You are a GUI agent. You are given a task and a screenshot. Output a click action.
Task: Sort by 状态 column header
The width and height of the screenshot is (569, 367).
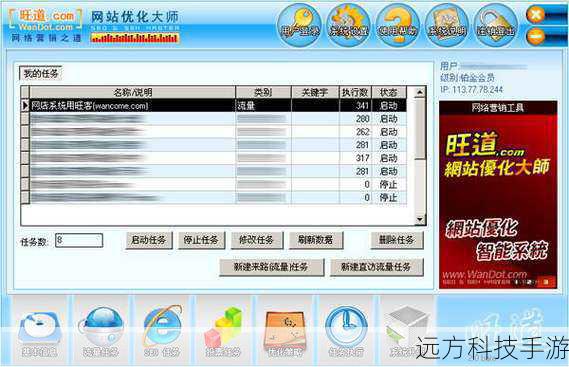pos(389,92)
